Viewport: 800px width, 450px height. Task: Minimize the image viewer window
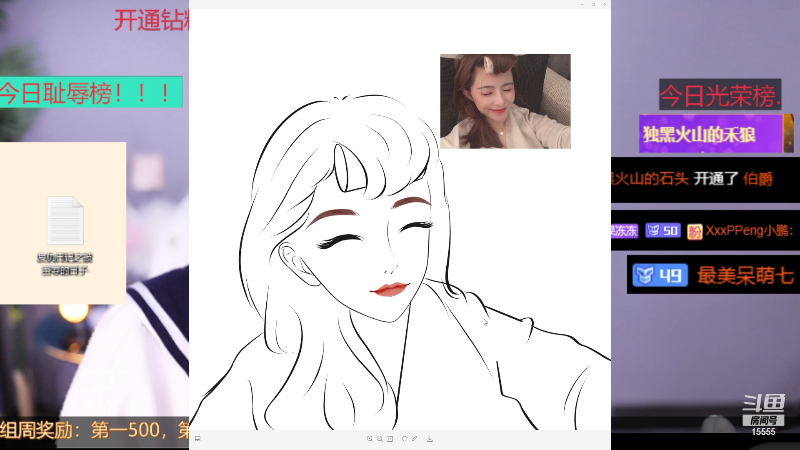coord(582,4)
